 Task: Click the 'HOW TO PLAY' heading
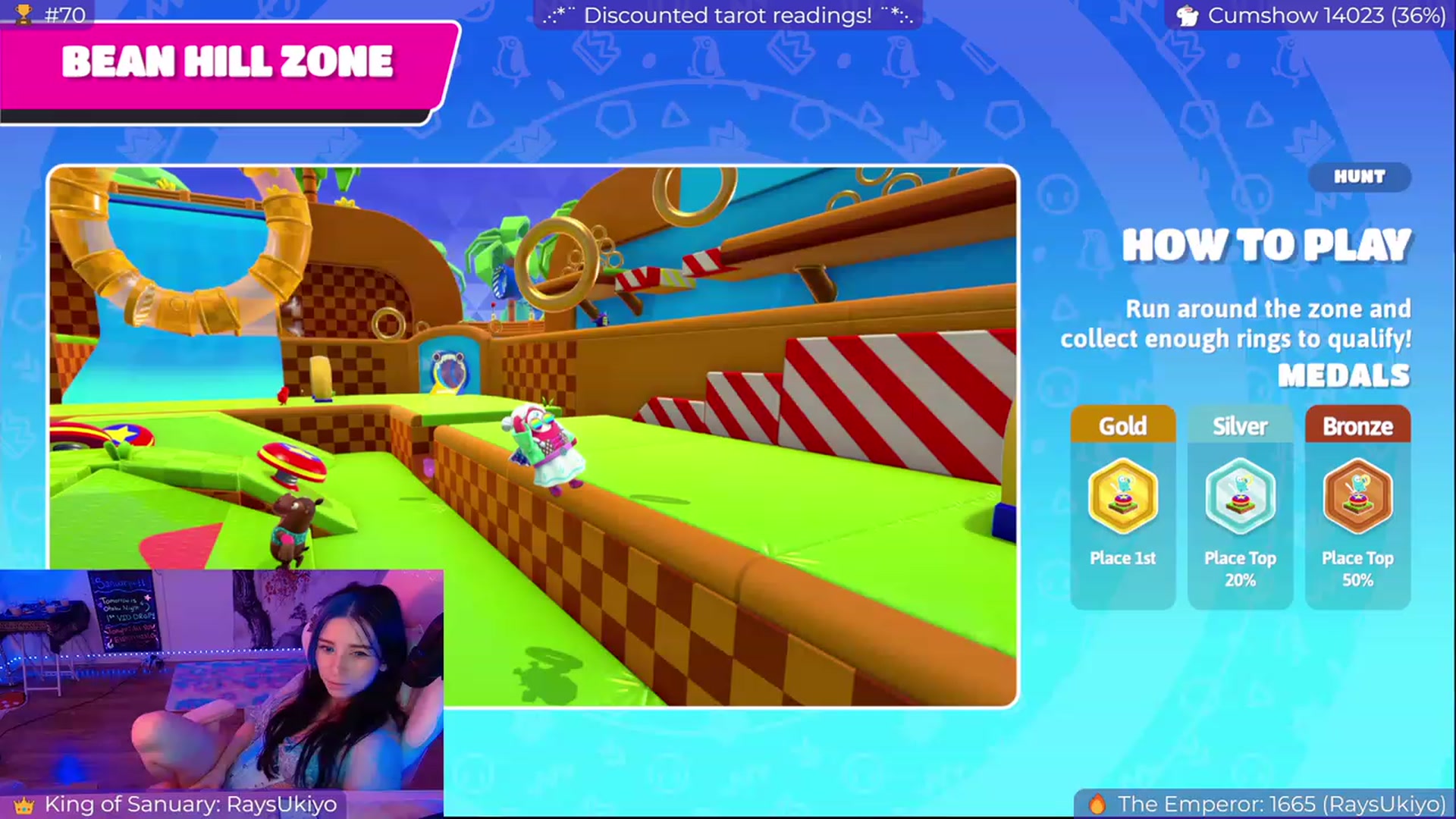(1266, 246)
